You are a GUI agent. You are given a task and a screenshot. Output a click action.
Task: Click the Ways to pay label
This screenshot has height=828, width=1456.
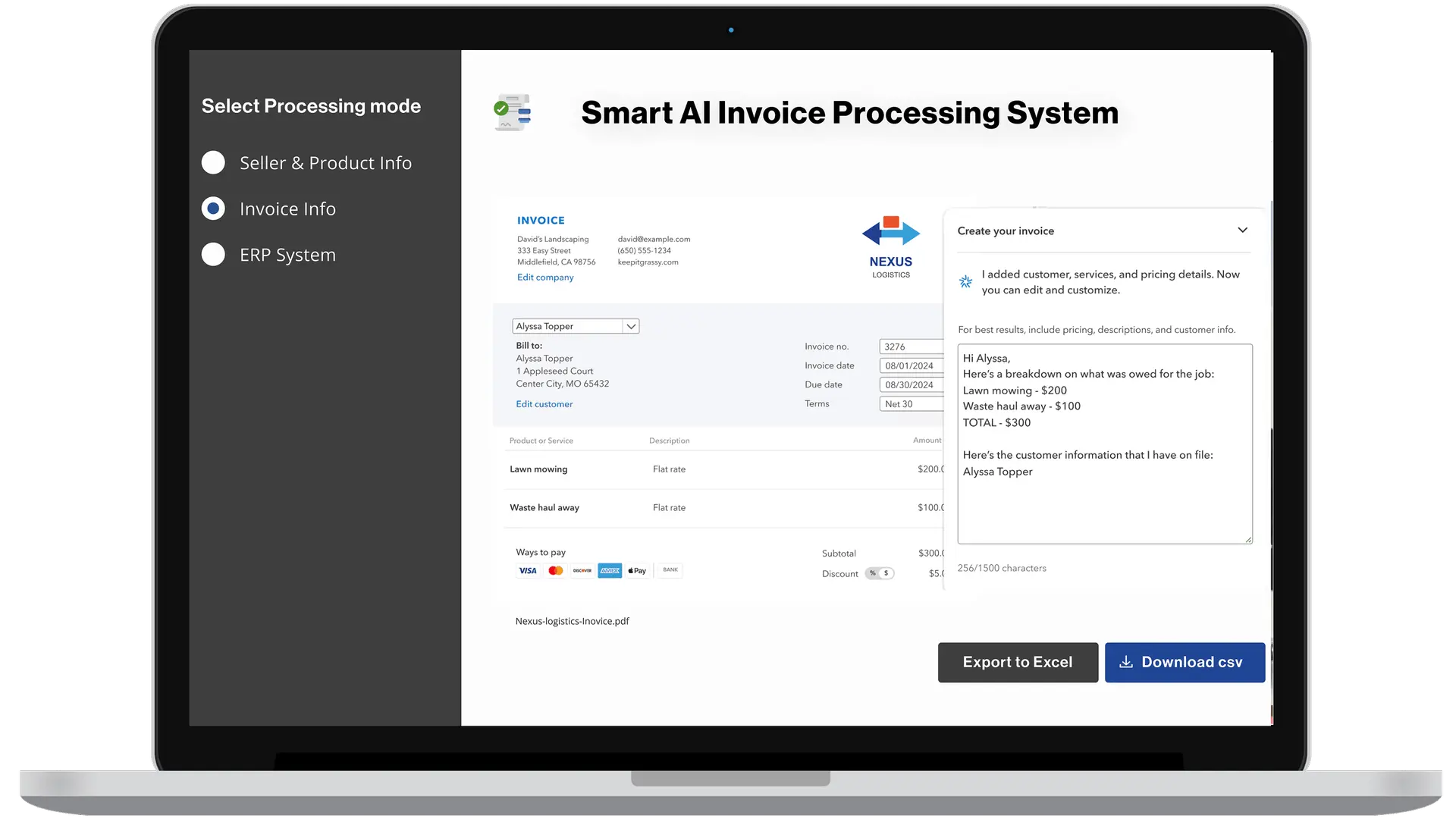541,553
